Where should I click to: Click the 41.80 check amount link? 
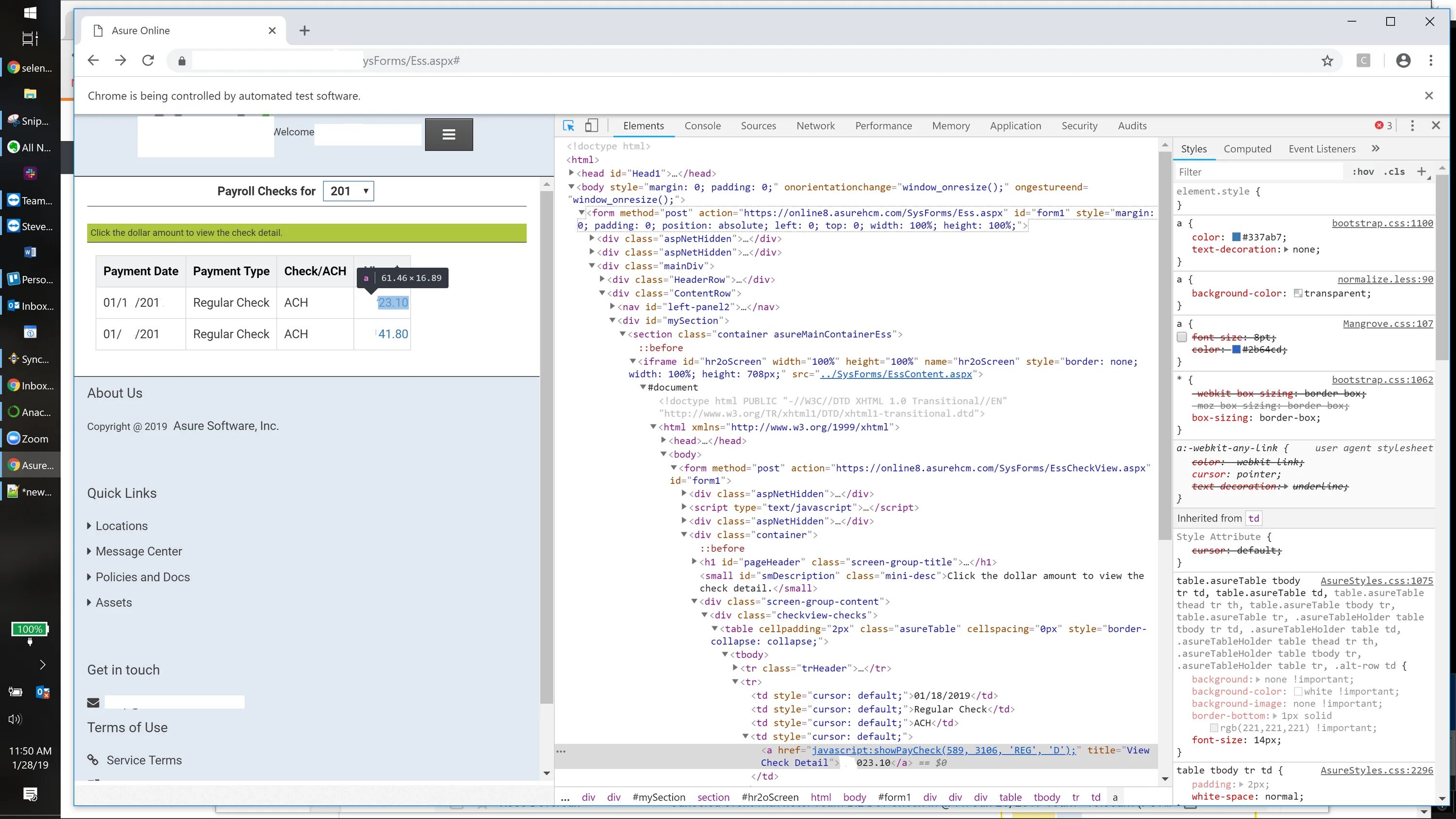tap(393, 334)
